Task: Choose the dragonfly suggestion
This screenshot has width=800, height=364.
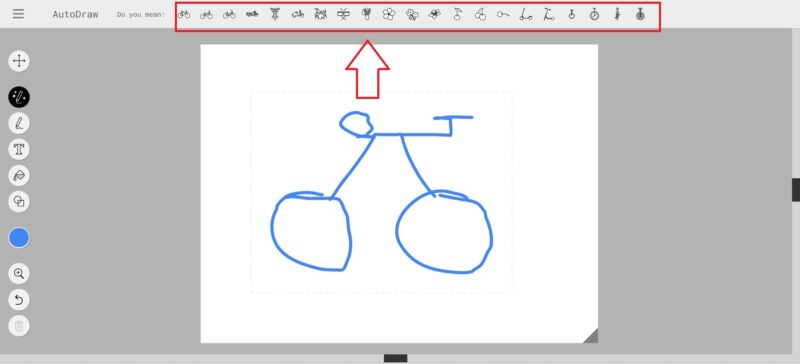Action: 344,15
